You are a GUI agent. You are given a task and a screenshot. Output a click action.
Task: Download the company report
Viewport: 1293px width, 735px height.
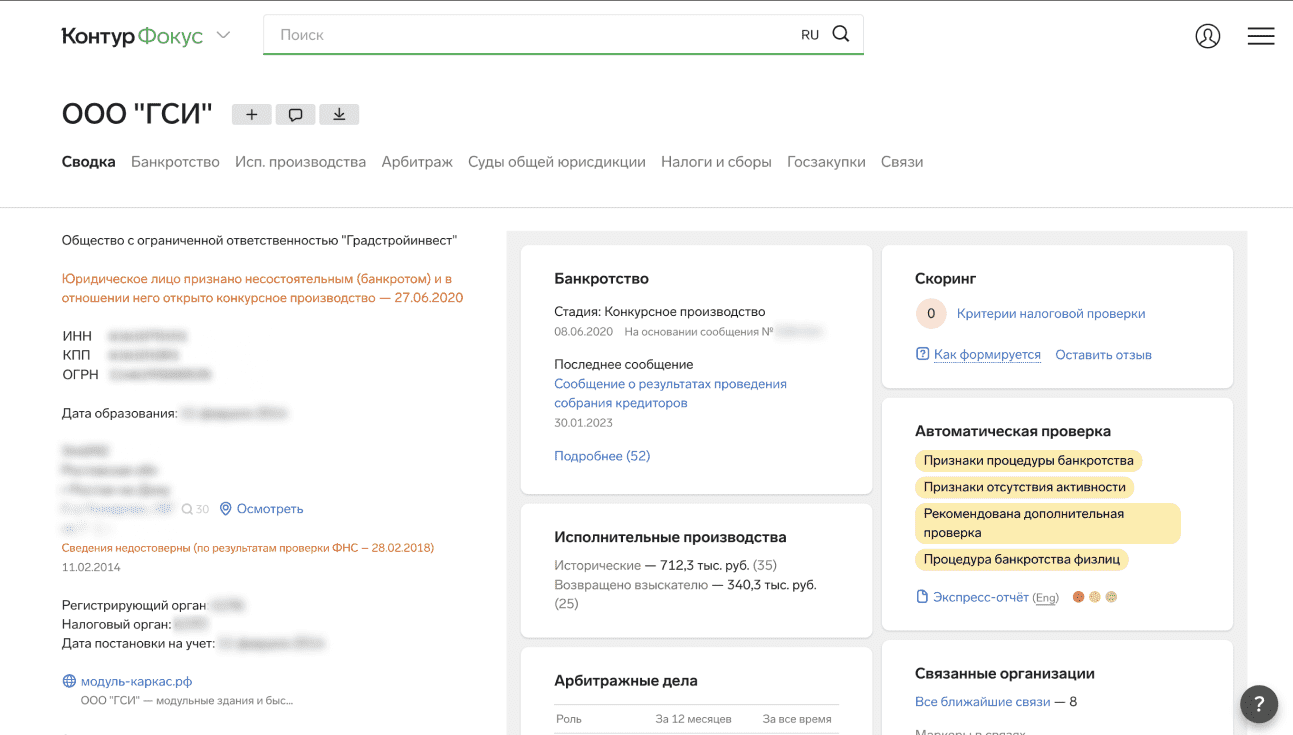pos(339,114)
